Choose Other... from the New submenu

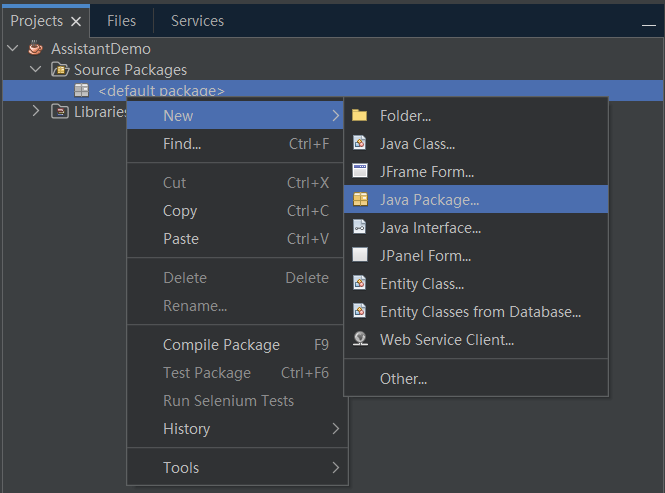pyautogui.click(x=403, y=379)
